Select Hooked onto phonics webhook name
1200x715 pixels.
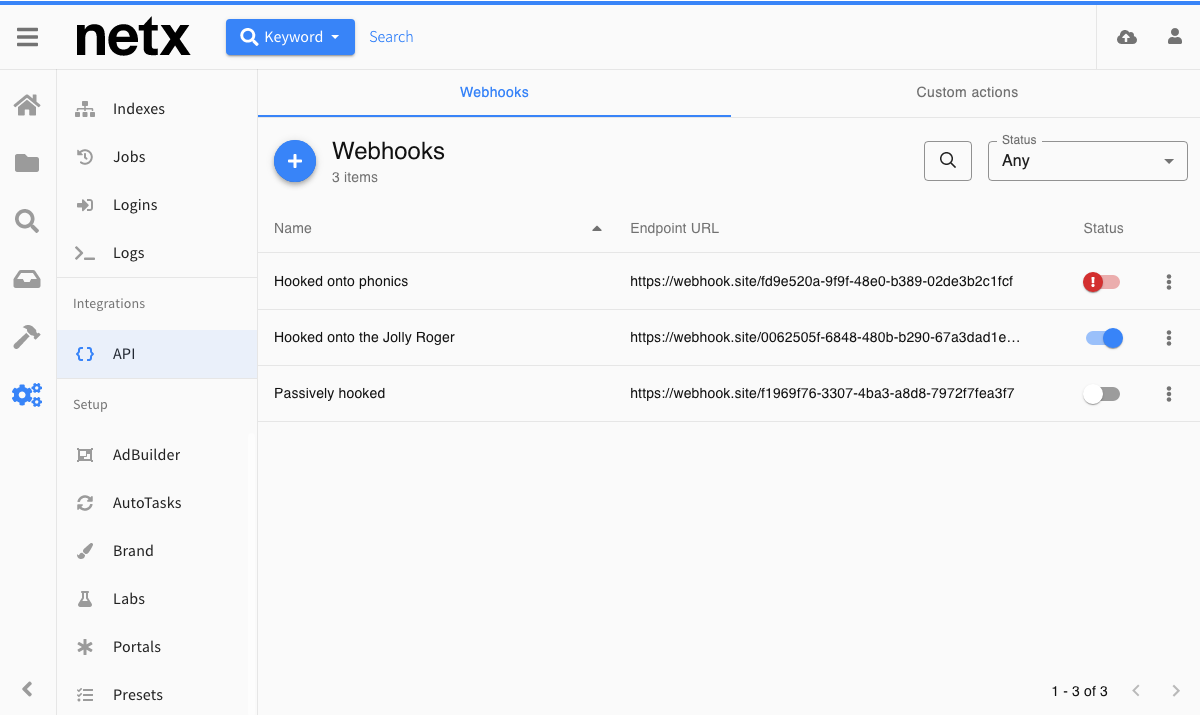[x=341, y=281]
